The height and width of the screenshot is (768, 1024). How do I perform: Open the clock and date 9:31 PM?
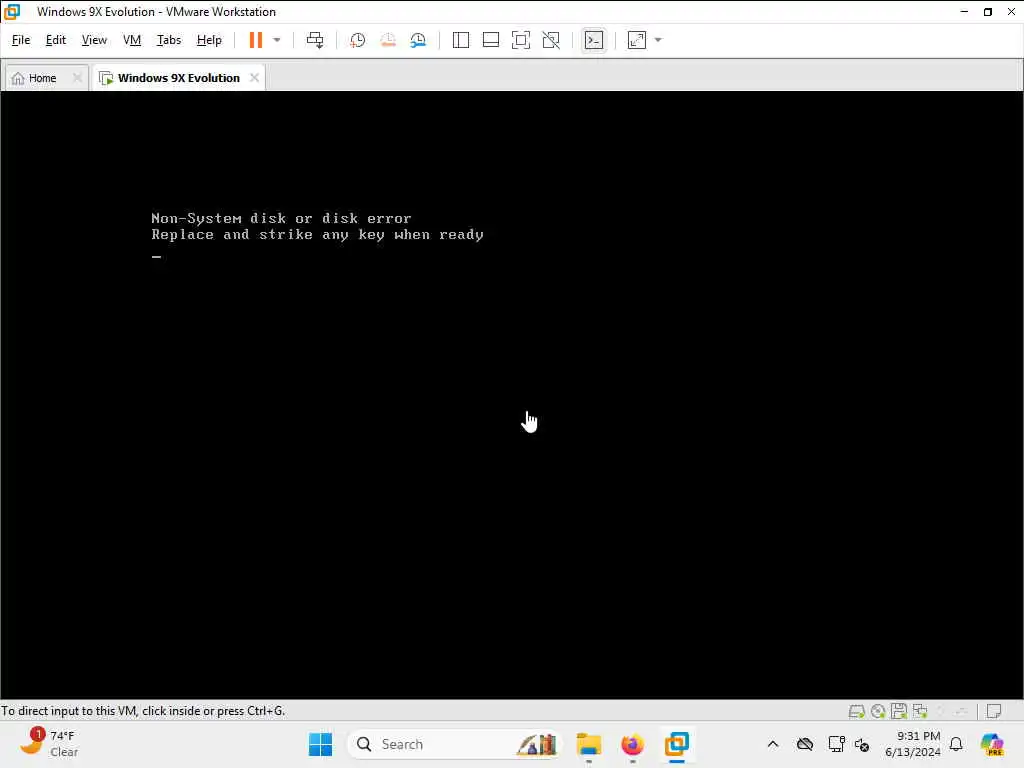[912, 744]
